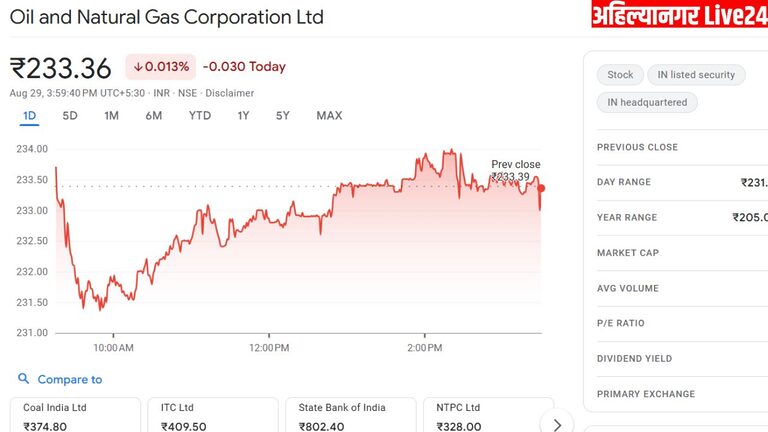The width and height of the screenshot is (768, 432).
Task: Open the State Bank of India card
Action: (351, 416)
